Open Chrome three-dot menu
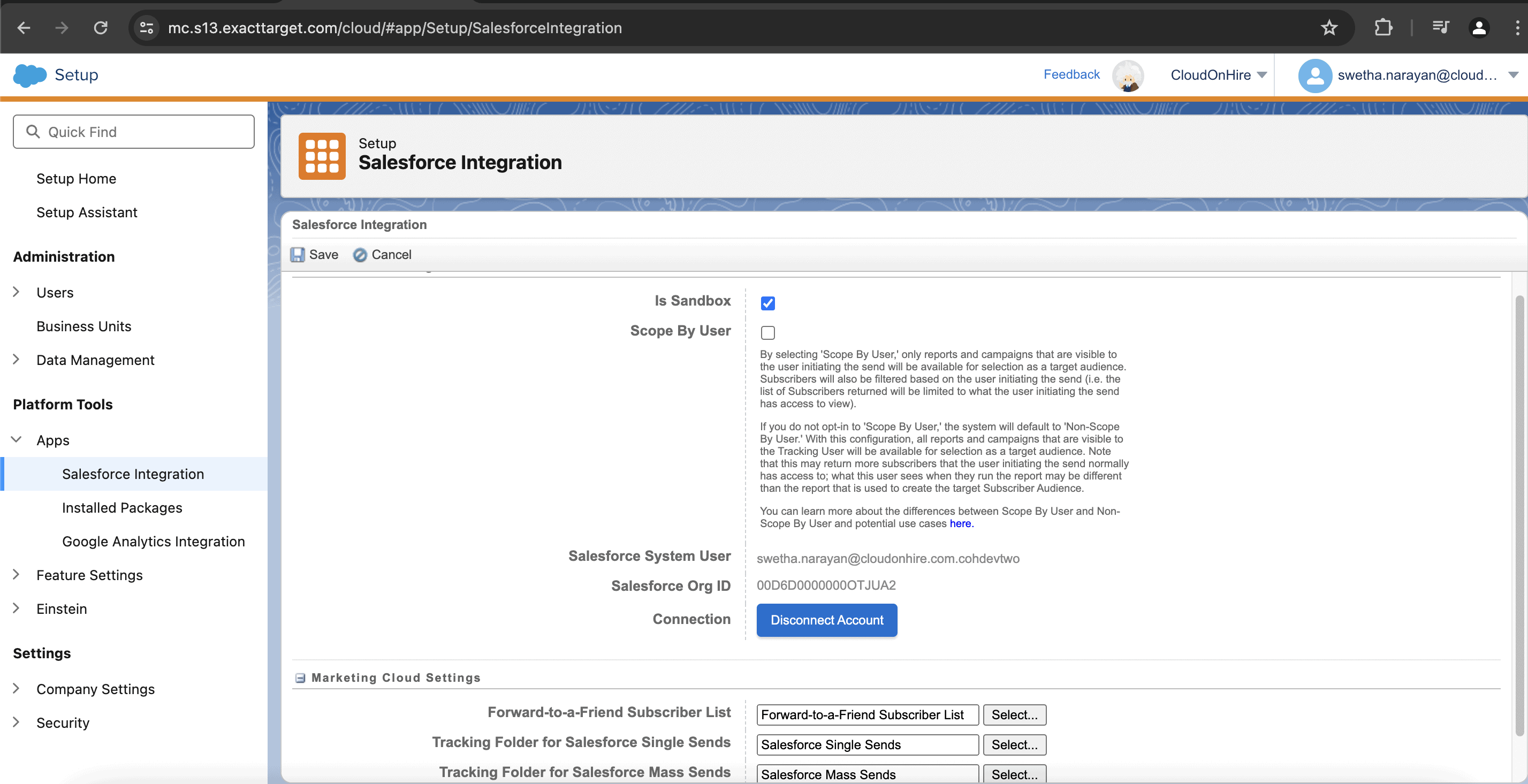 point(1517,27)
